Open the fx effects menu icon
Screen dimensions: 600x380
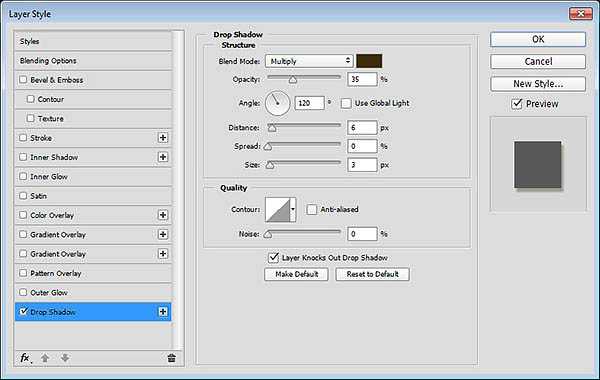click(x=25, y=358)
